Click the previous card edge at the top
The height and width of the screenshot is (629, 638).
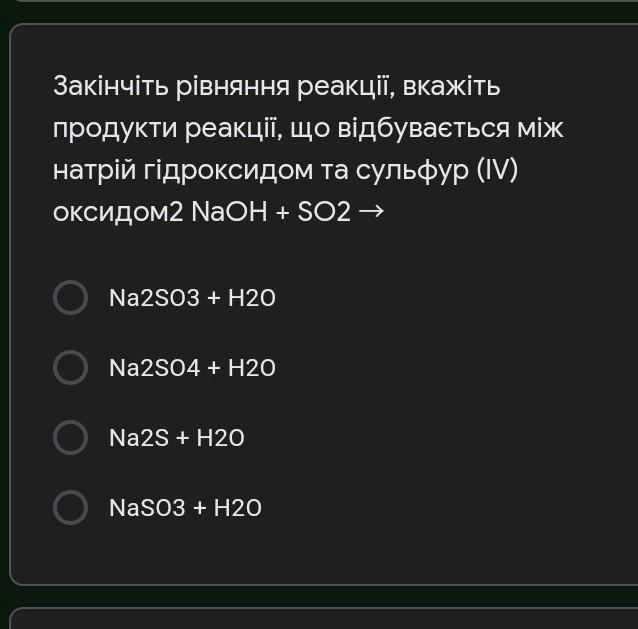319,5
